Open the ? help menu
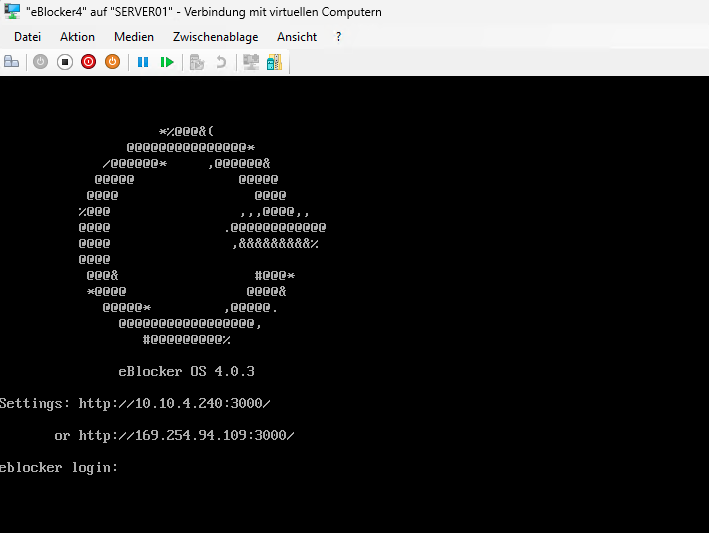The image size is (709, 533). [338, 37]
